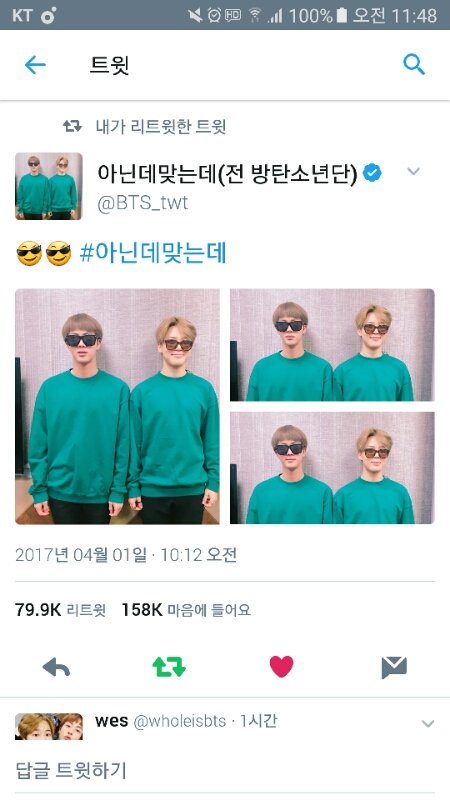Open the search magnifier icon
The height and width of the screenshot is (800, 450).
[414, 65]
